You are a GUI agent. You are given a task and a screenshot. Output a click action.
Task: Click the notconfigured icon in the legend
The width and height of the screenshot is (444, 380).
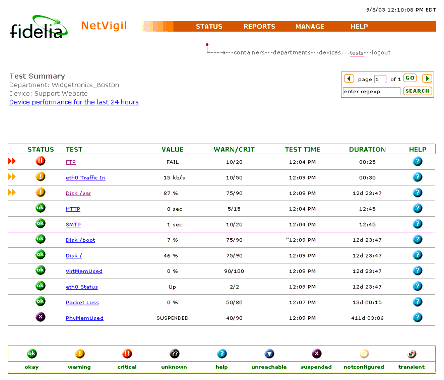(364, 354)
